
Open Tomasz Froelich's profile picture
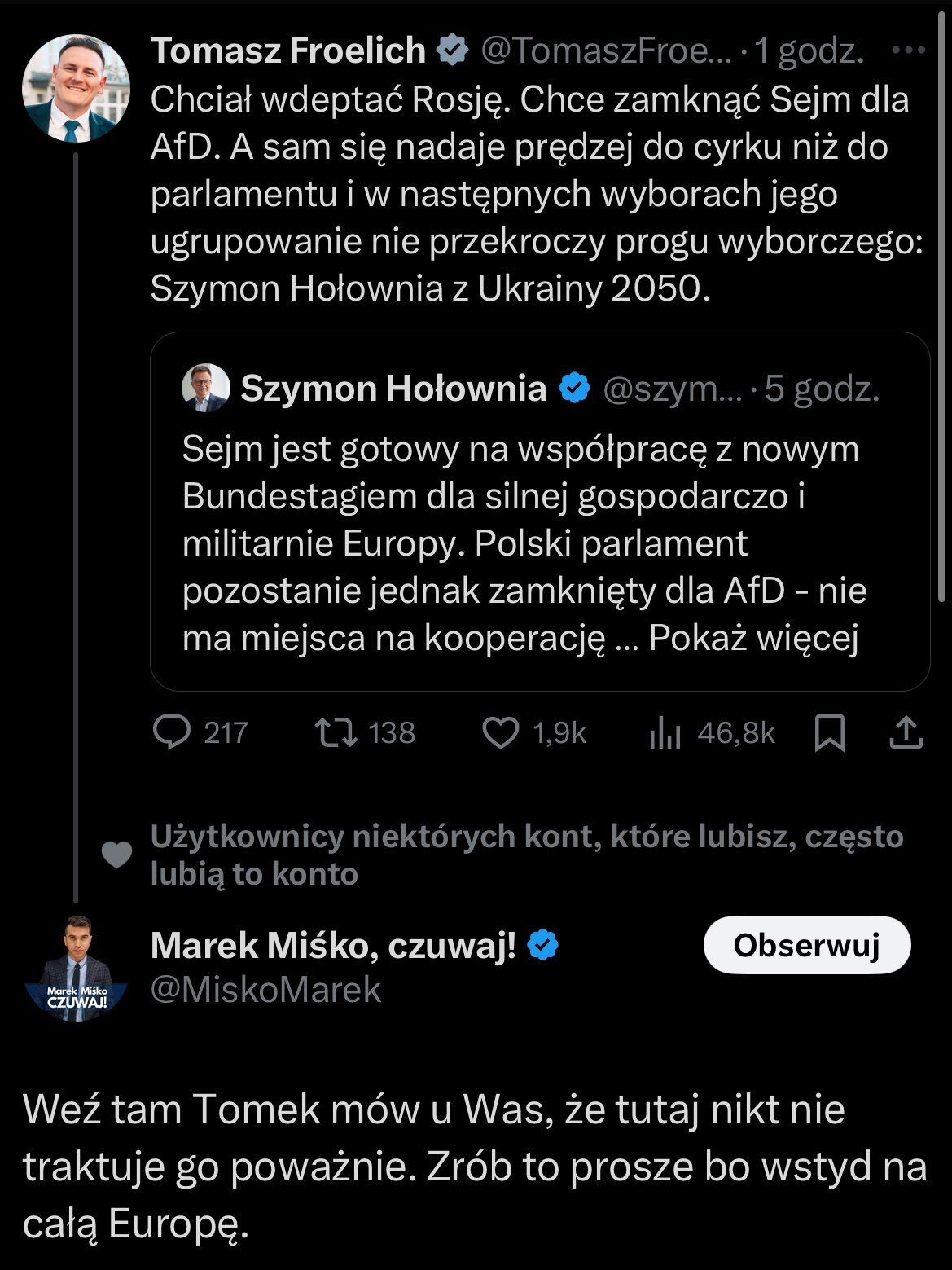point(76,88)
